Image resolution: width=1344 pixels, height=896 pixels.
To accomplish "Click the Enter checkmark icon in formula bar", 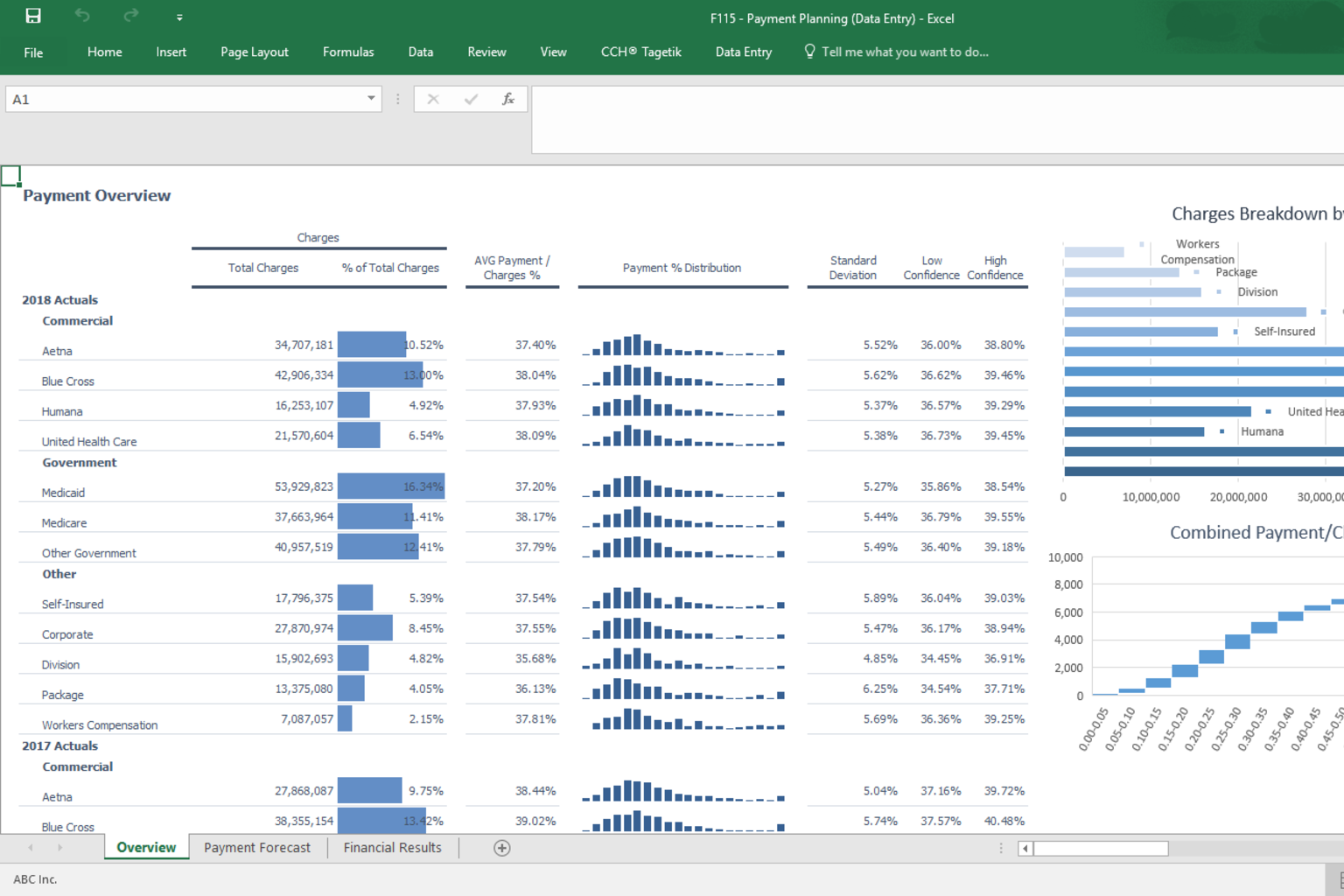I will (x=471, y=99).
